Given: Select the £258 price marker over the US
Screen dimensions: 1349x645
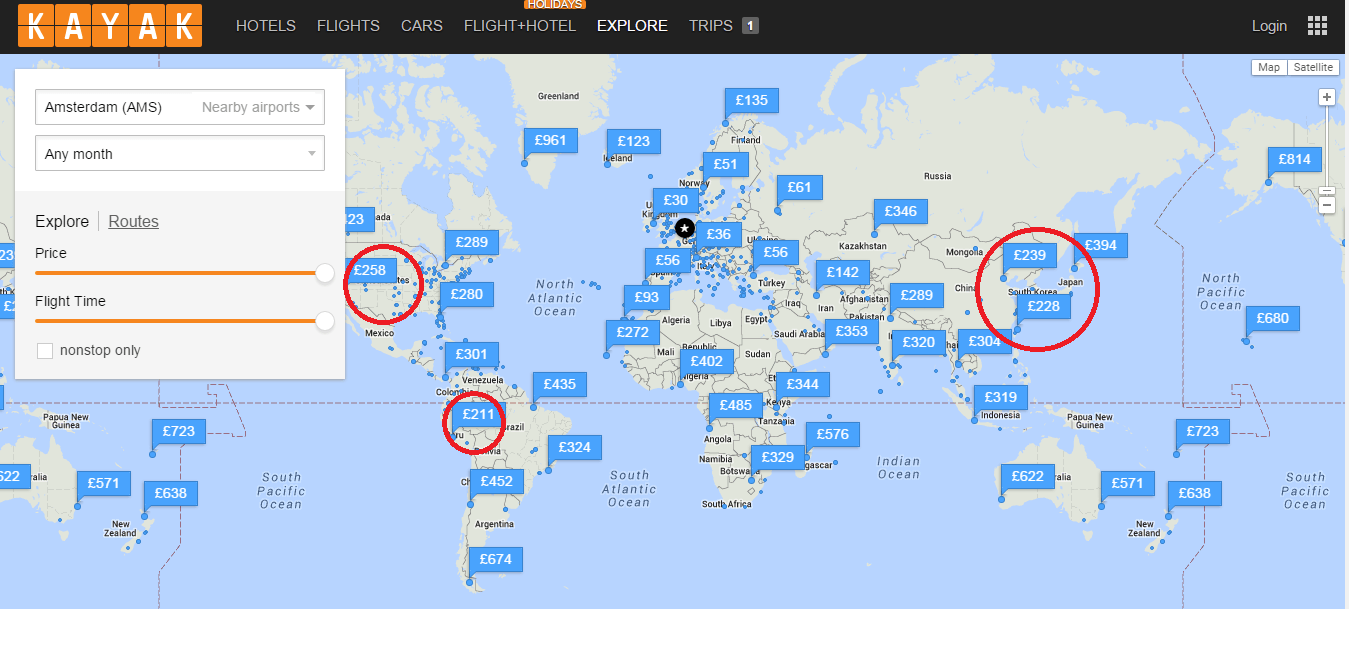Looking at the screenshot, I should (369, 269).
